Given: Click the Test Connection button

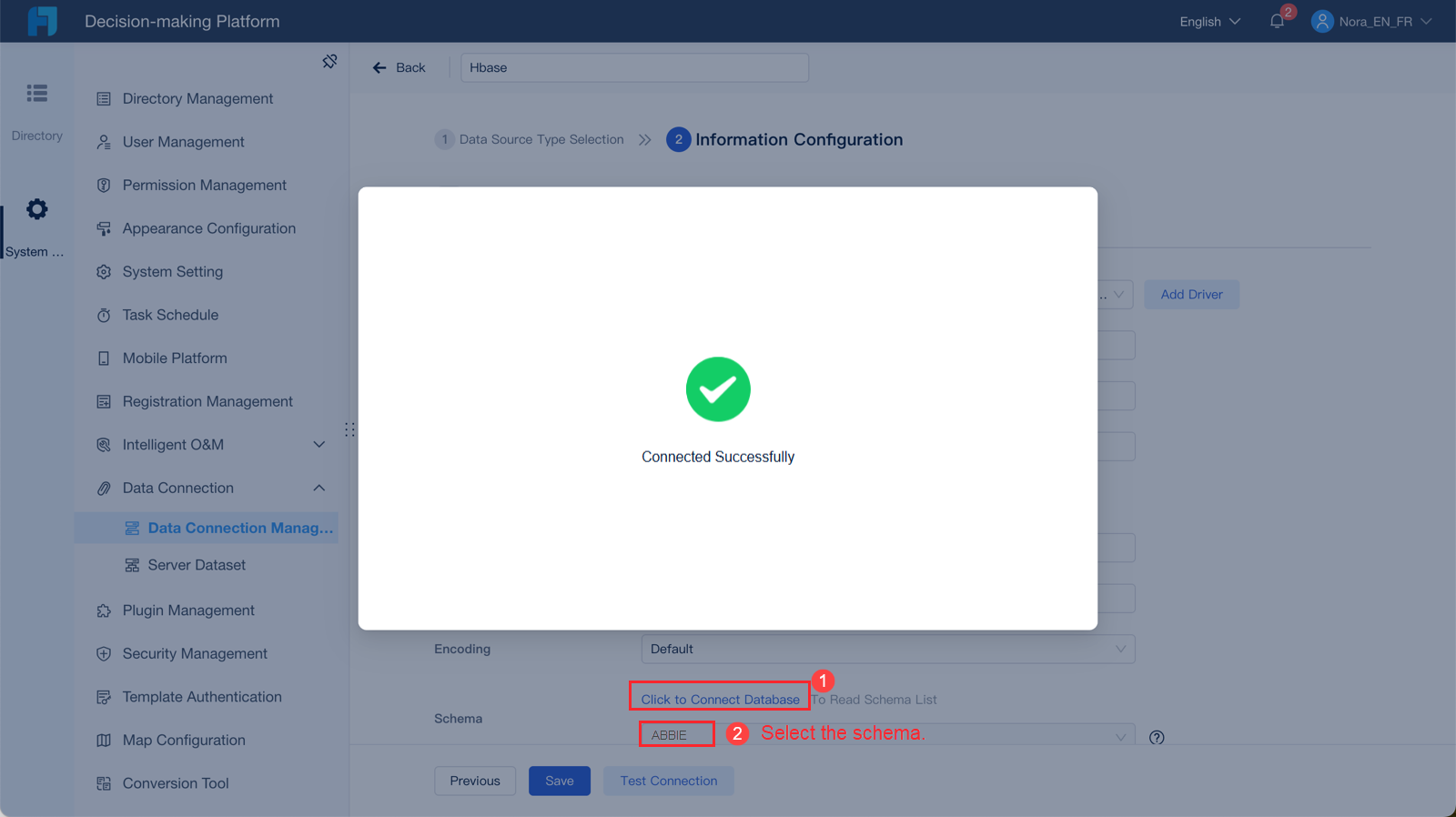Looking at the screenshot, I should click(x=669, y=781).
